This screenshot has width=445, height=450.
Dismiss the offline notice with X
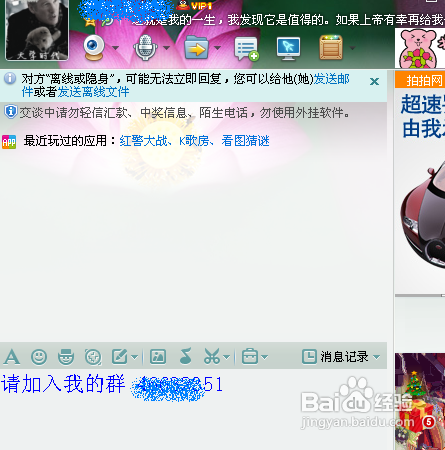pyautogui.click(x=374, y=81)
